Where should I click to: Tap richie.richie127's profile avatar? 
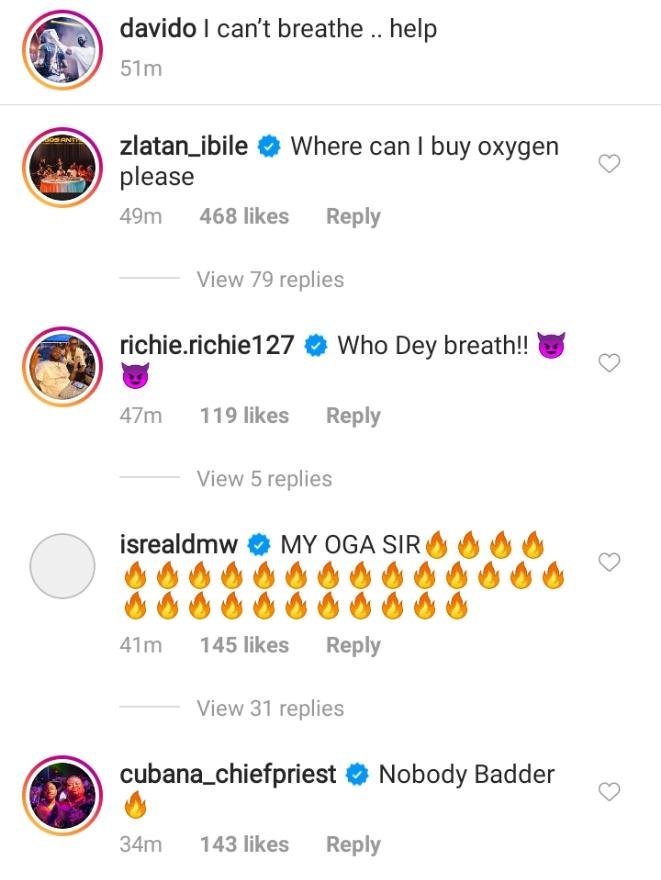63,364
